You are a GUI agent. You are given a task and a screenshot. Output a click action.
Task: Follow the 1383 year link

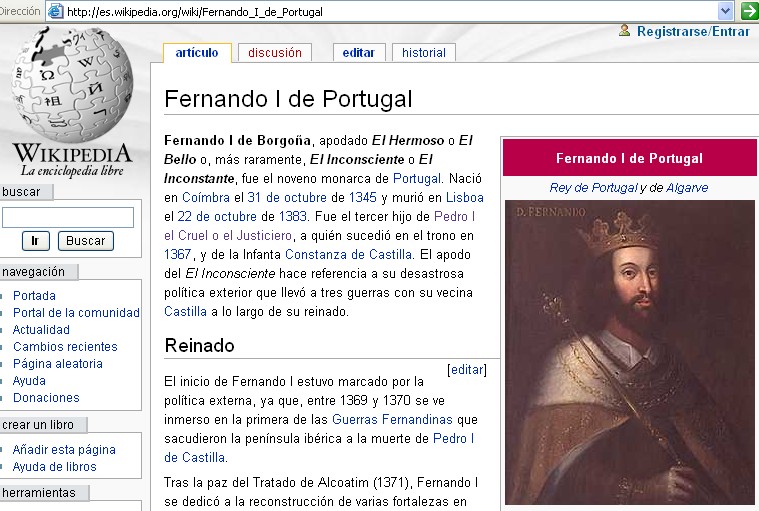tap(293, 216)
